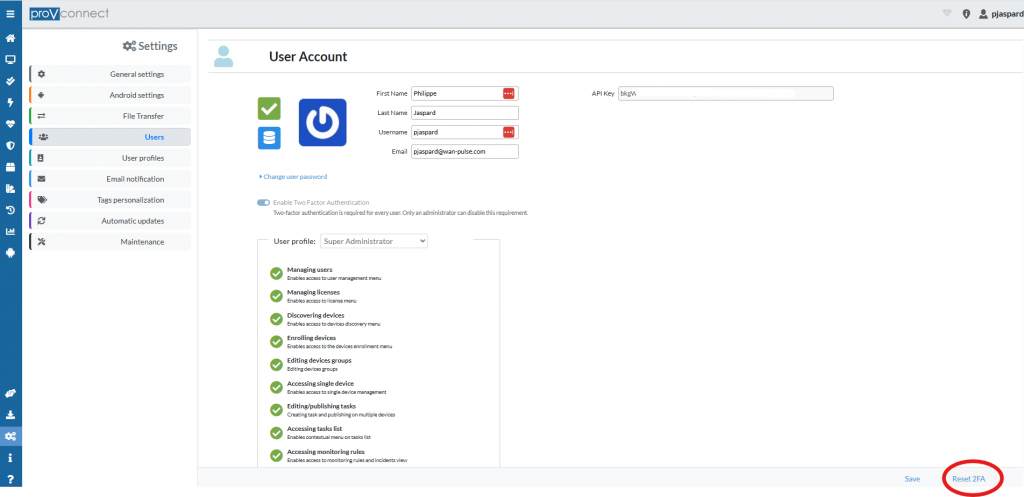Screen dimensions: 1024x497
Task: Open Email notification menu item
Action: point(110,178)
